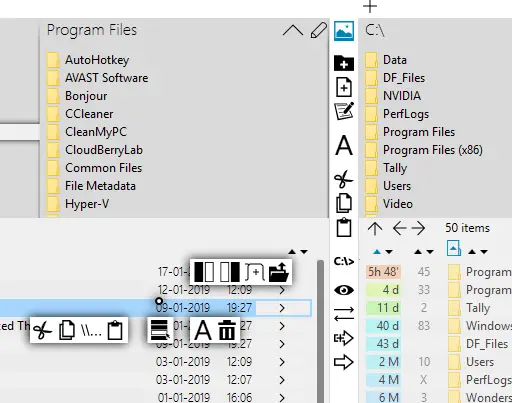Click thumbnail view icon in right pane header
The image size is (512, 403).
point(454,248)
